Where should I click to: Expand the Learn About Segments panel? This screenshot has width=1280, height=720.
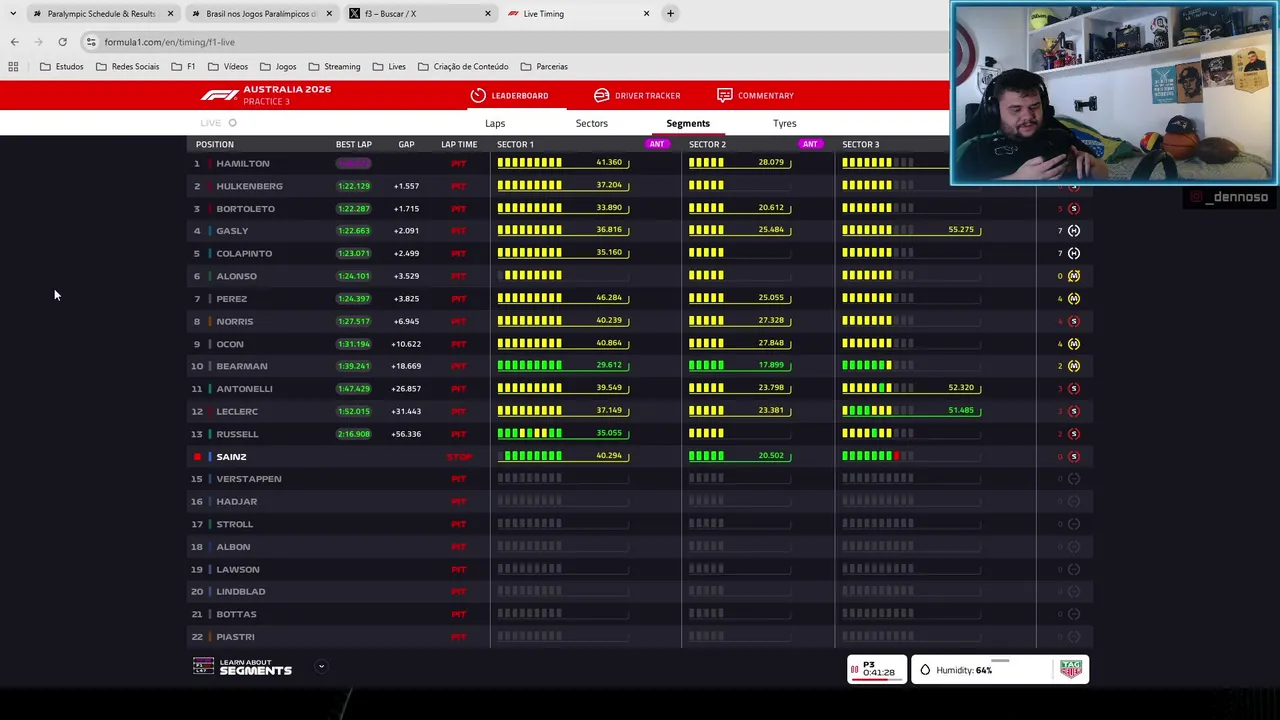click(x=321, y=666)
